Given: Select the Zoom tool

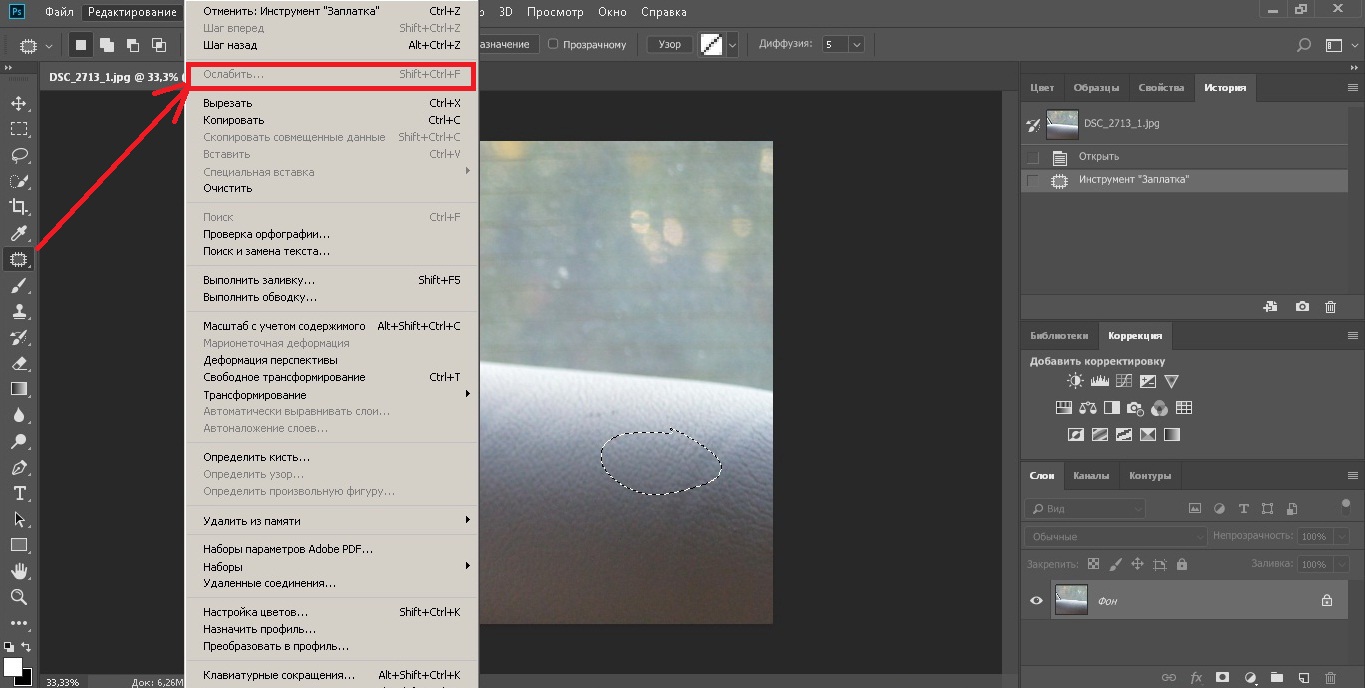Looking at the screenshot, I should point(19,597).
